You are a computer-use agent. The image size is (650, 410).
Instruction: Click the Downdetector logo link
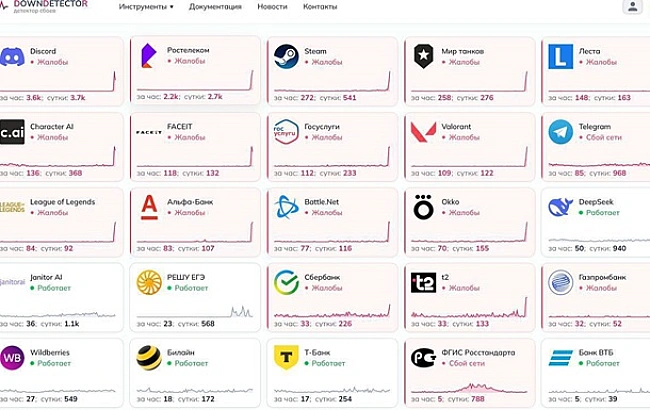pos(45,6)
